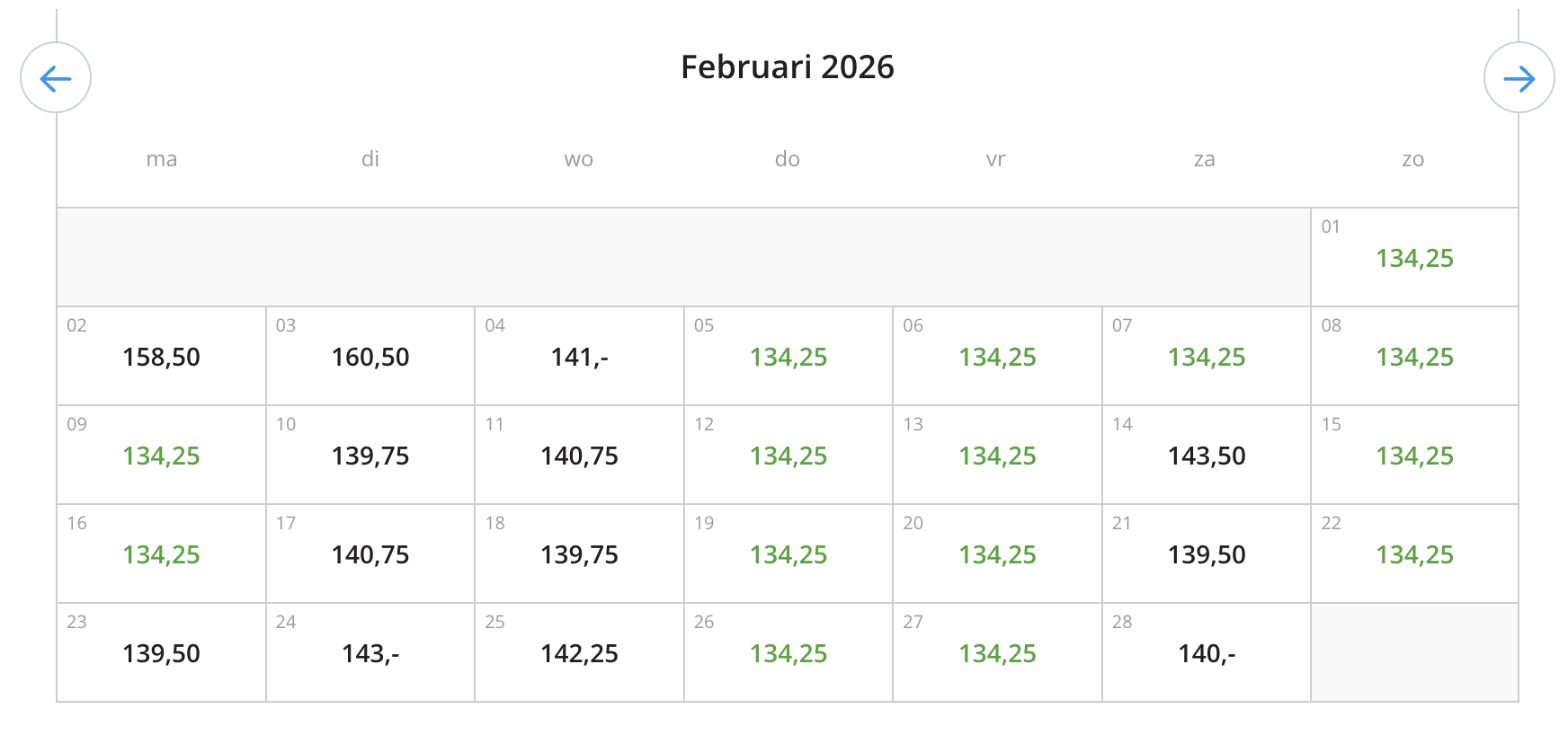
Task: Select February 2 priced 158,50
Action: [x=162, y=357]
